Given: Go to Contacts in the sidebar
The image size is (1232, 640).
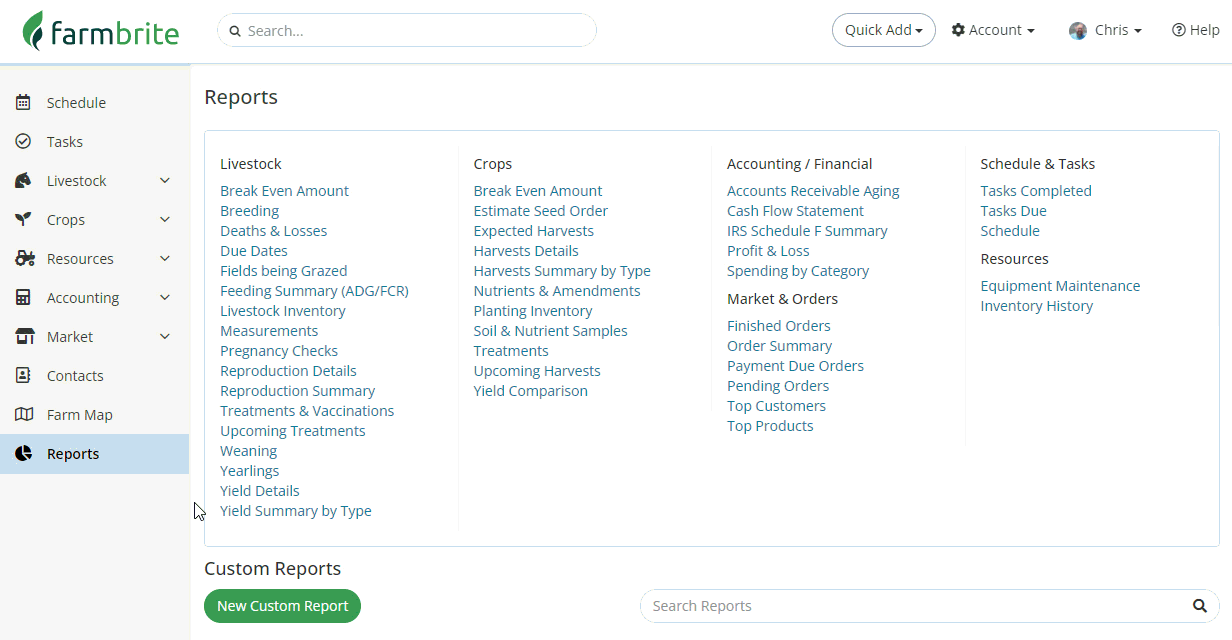Looking at the screenshot, I should [x=75, y=375].
